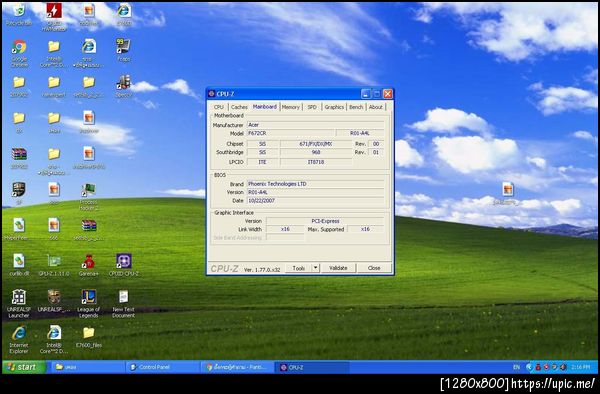Close the CPU-Z window via title bar X
The height and width of the screenshot is (394, 600).
pos(388,94)
